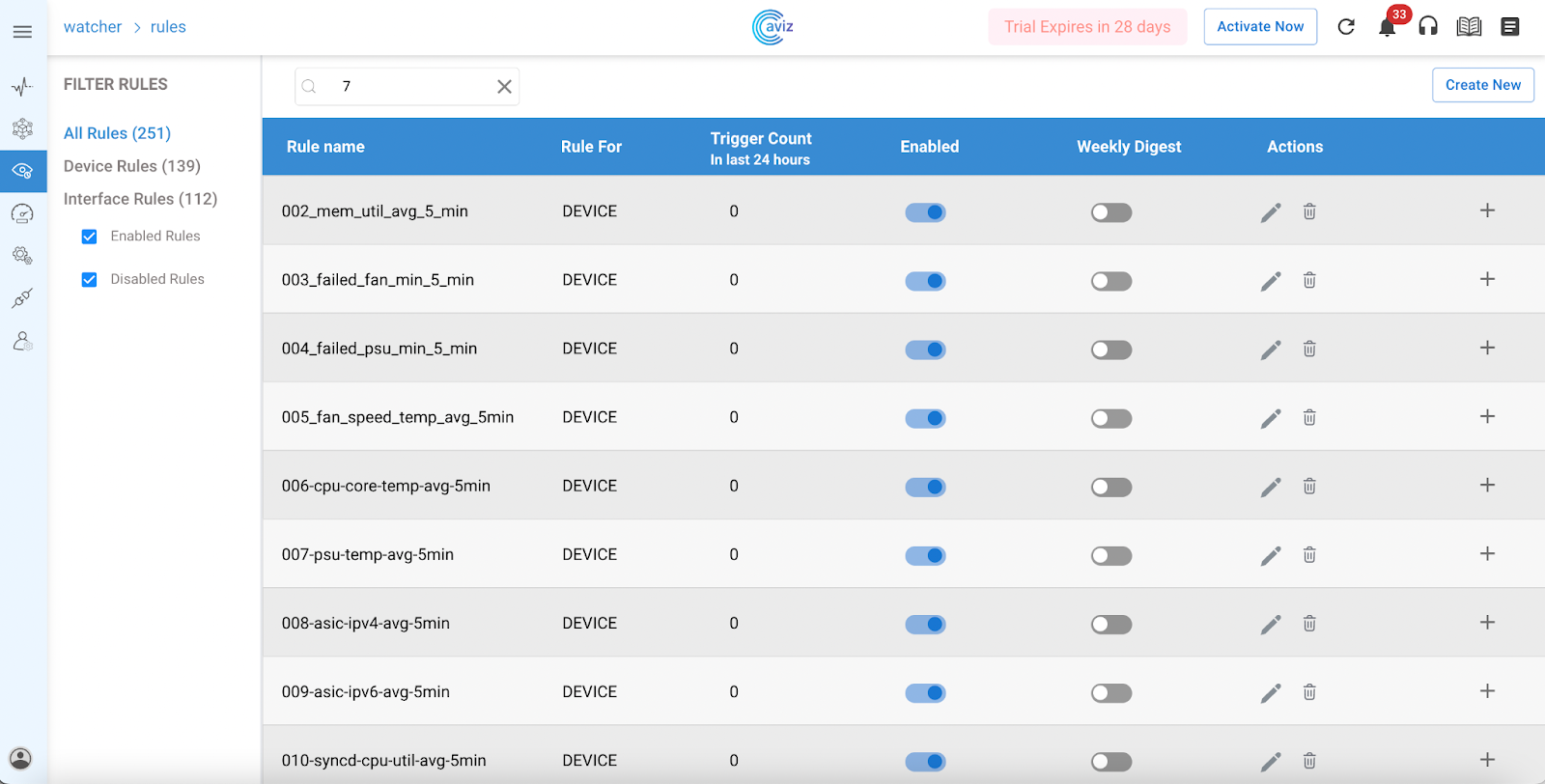The width and height of the screenshot is (1545, 784).
Task: Disable rule 009-asic-ipv6-avg-5min Enabled toggle
Action: point(925,693)
